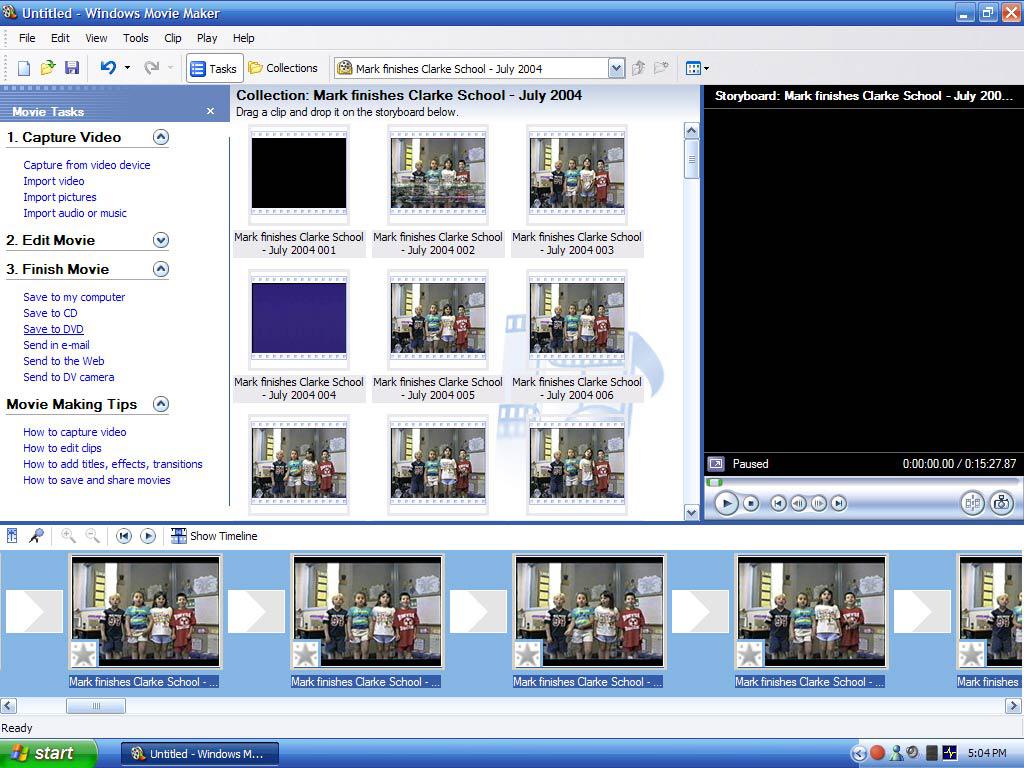Viewport: 1024px width, 768px height.
Task: Close the Movie Tasks pane
Action: point(210,111)
